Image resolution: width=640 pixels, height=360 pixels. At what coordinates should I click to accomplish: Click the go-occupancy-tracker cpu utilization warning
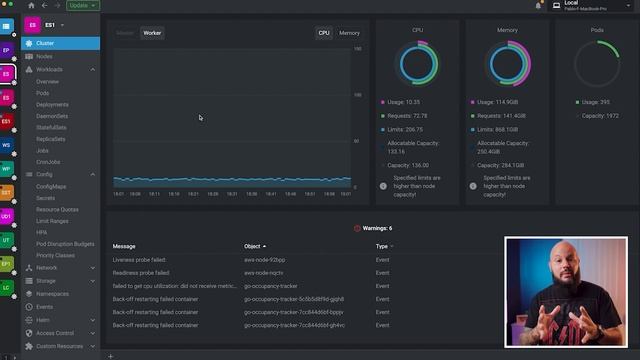click(175, 286)
